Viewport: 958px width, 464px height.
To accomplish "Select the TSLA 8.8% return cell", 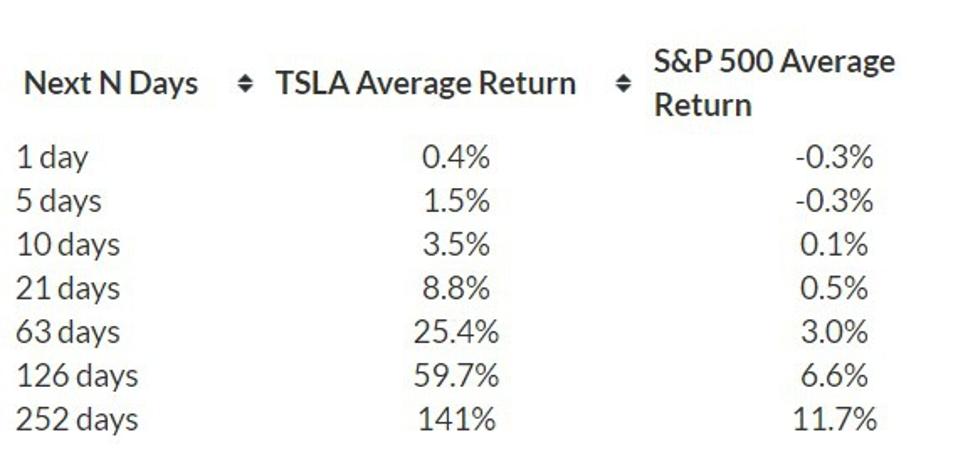I will pyautogui.click(x=456, y=289).
